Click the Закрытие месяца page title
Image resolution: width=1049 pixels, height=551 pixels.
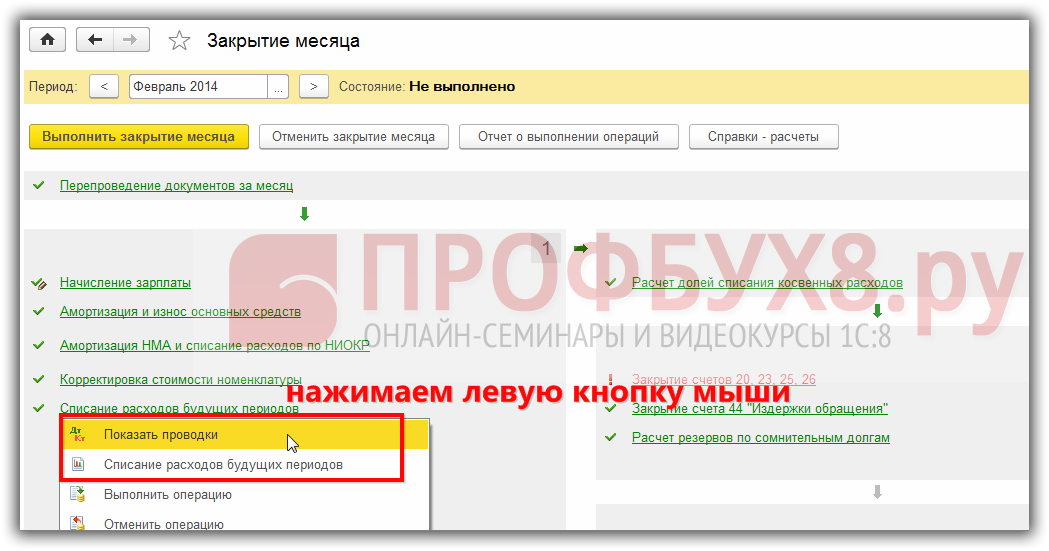(x=283, y=41)
